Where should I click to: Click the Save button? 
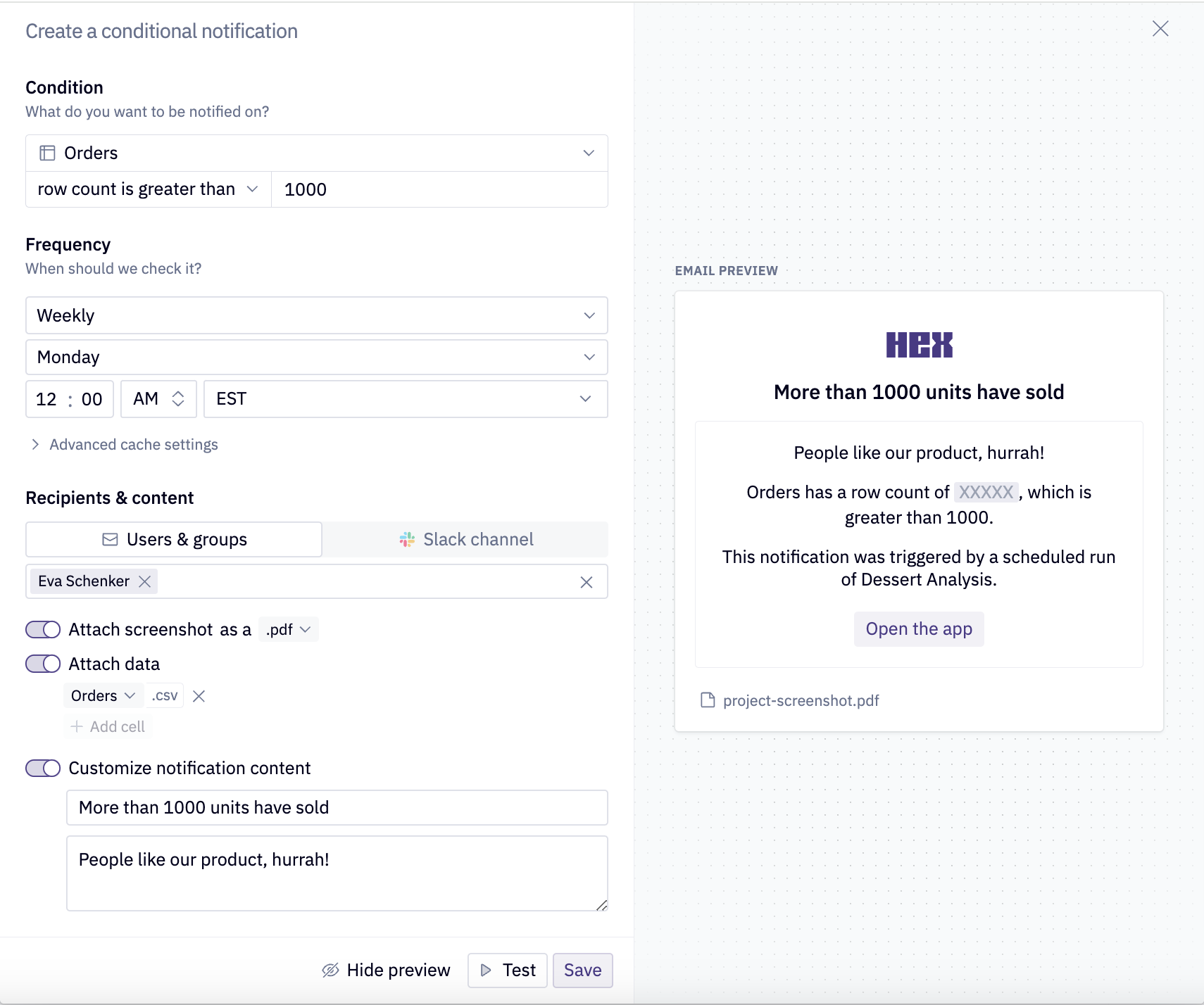582,970
